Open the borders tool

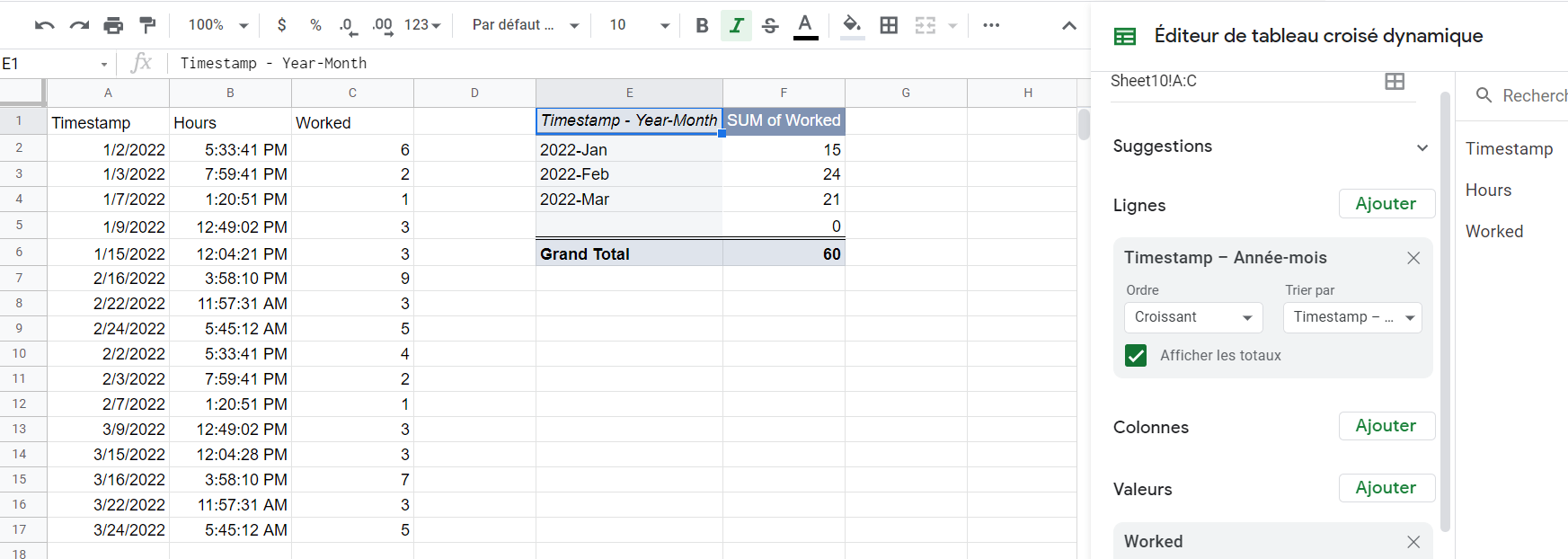pyautogui.click(x=889, y=25)
